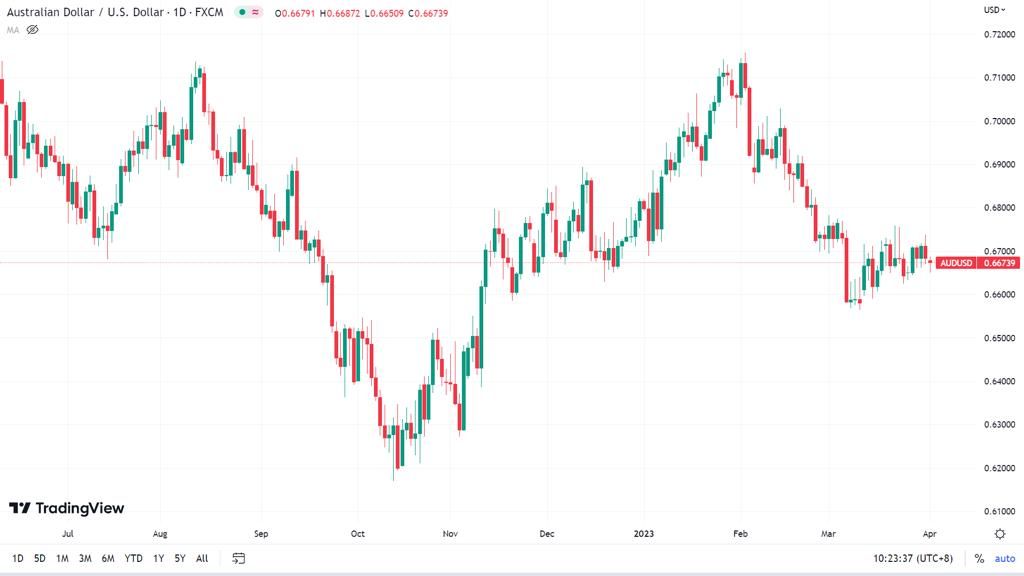This screenshot has height=576, width=1024.
Task: Click the Jul label on time axis
Action: (67, 534)
